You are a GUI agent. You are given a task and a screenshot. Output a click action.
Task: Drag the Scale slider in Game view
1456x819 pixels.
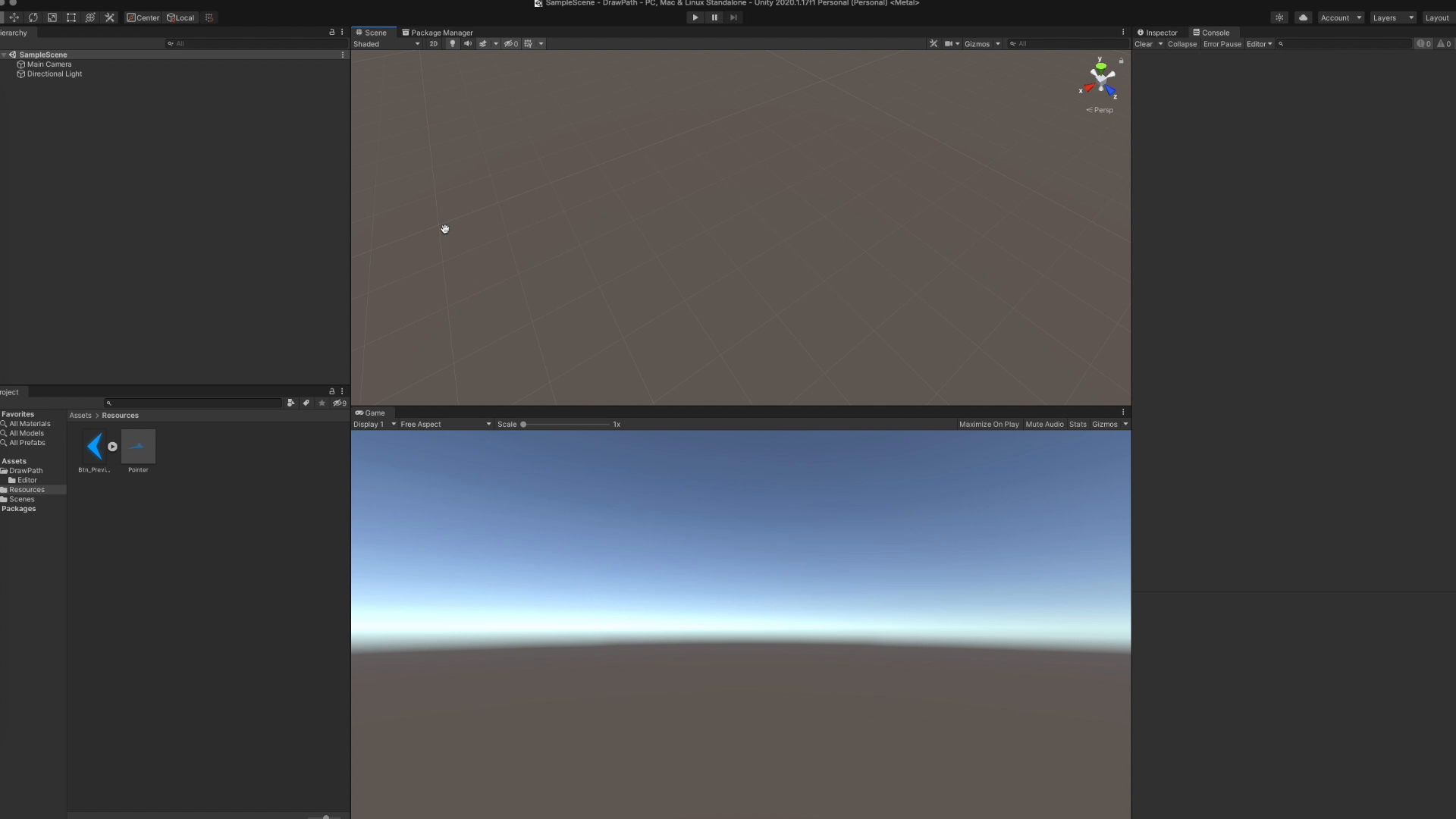(523, 424)
